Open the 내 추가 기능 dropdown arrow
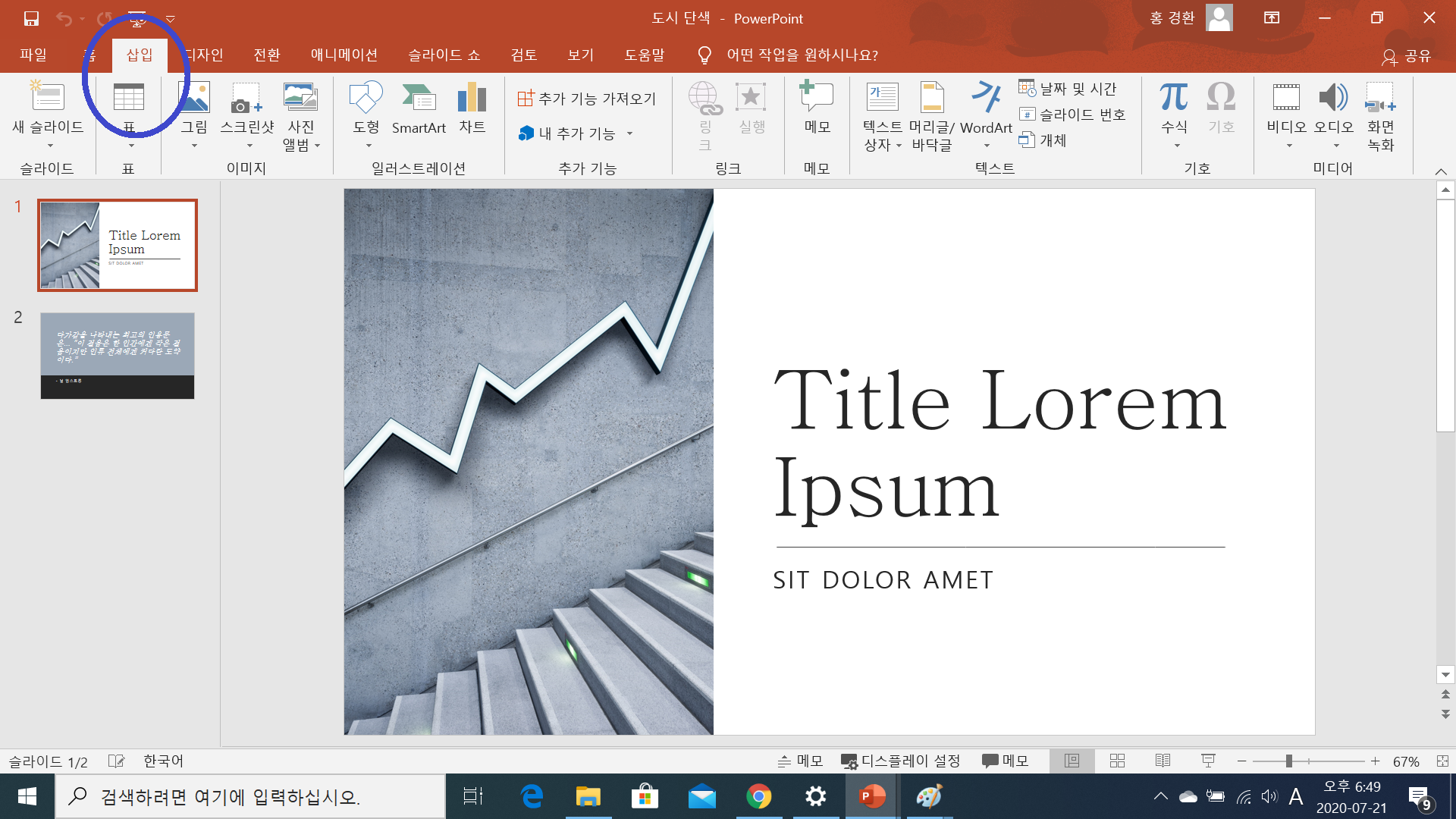This screenshot has width=1456, height=819. coord(629,133)
